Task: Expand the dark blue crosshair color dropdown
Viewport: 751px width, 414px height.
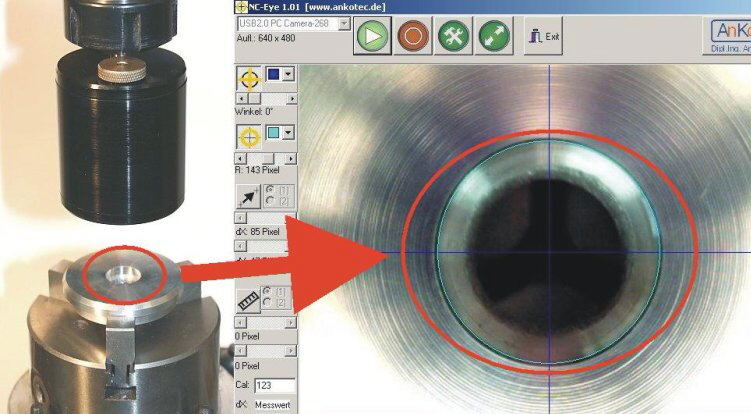Action: [290, 75]
